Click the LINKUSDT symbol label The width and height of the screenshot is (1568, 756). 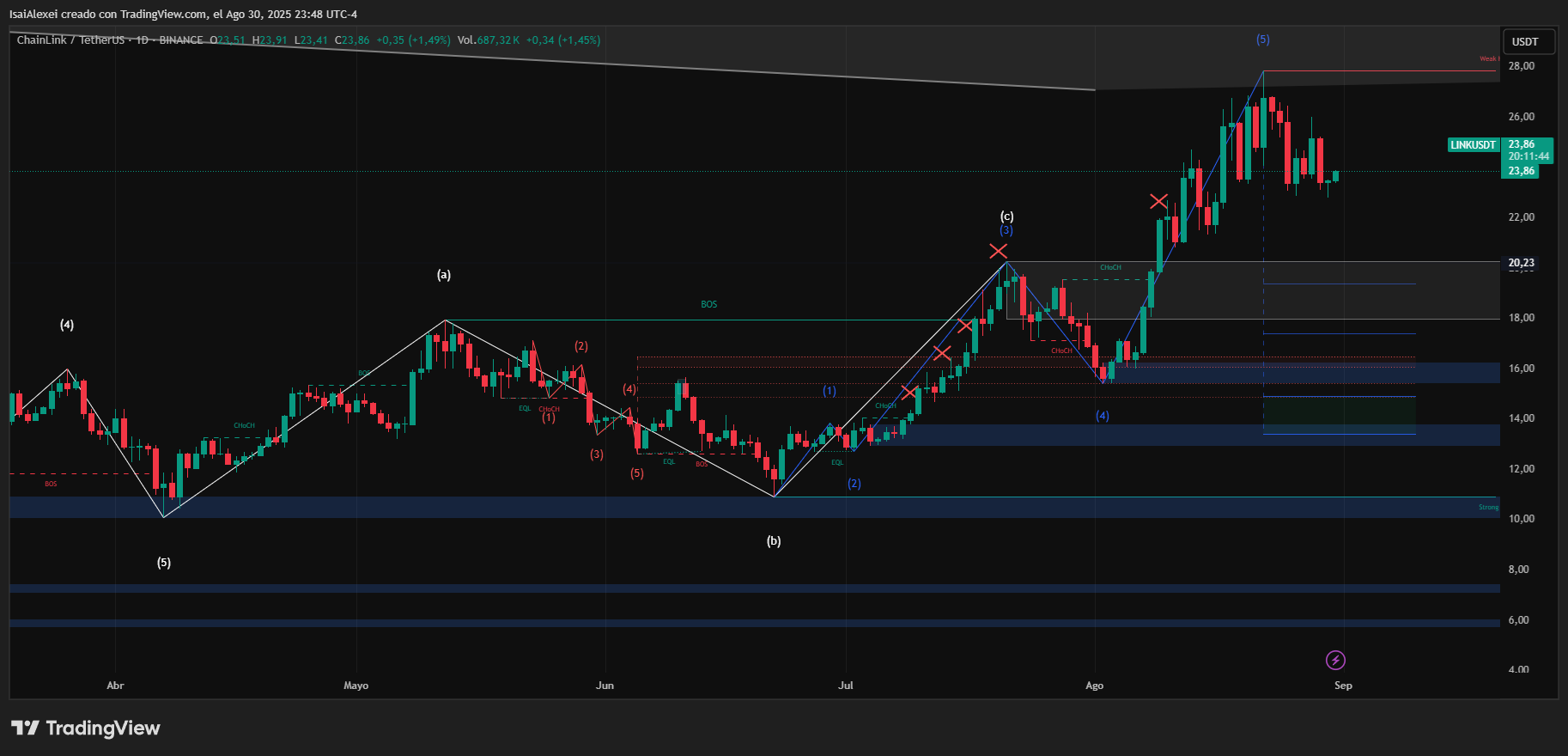1473,145
